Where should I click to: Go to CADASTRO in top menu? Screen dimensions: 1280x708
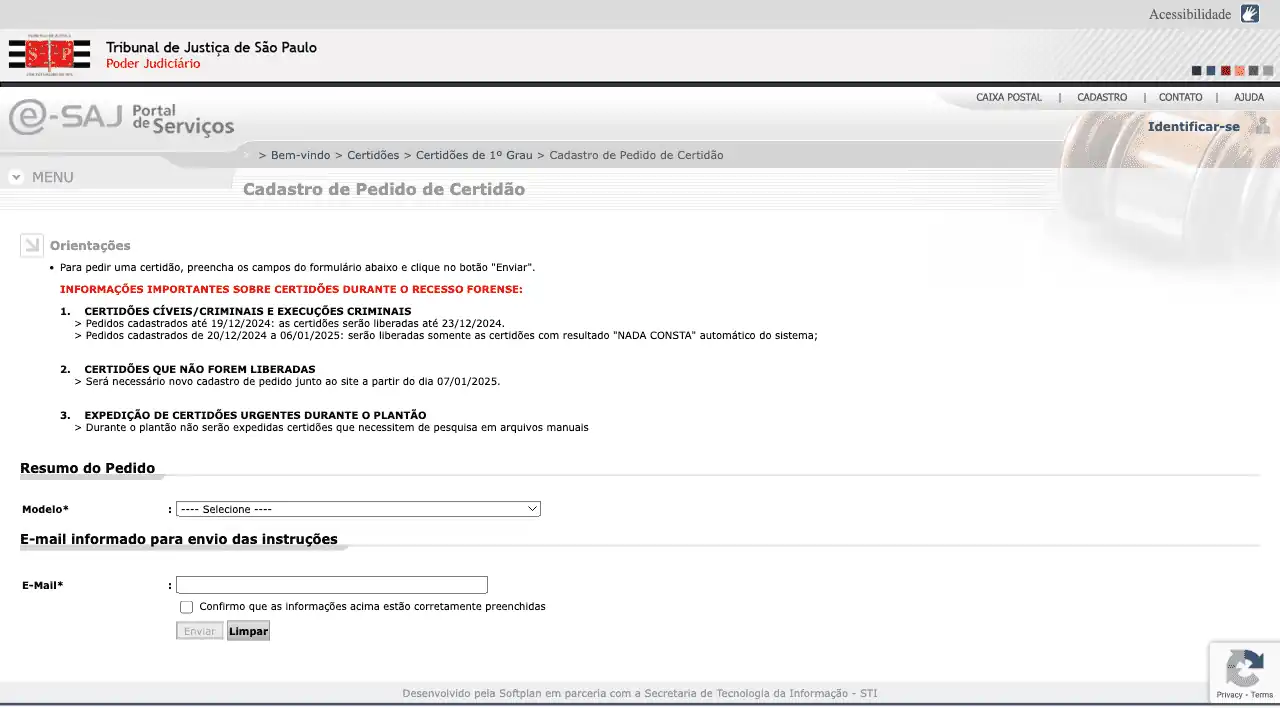click(x=1101, y=98)
